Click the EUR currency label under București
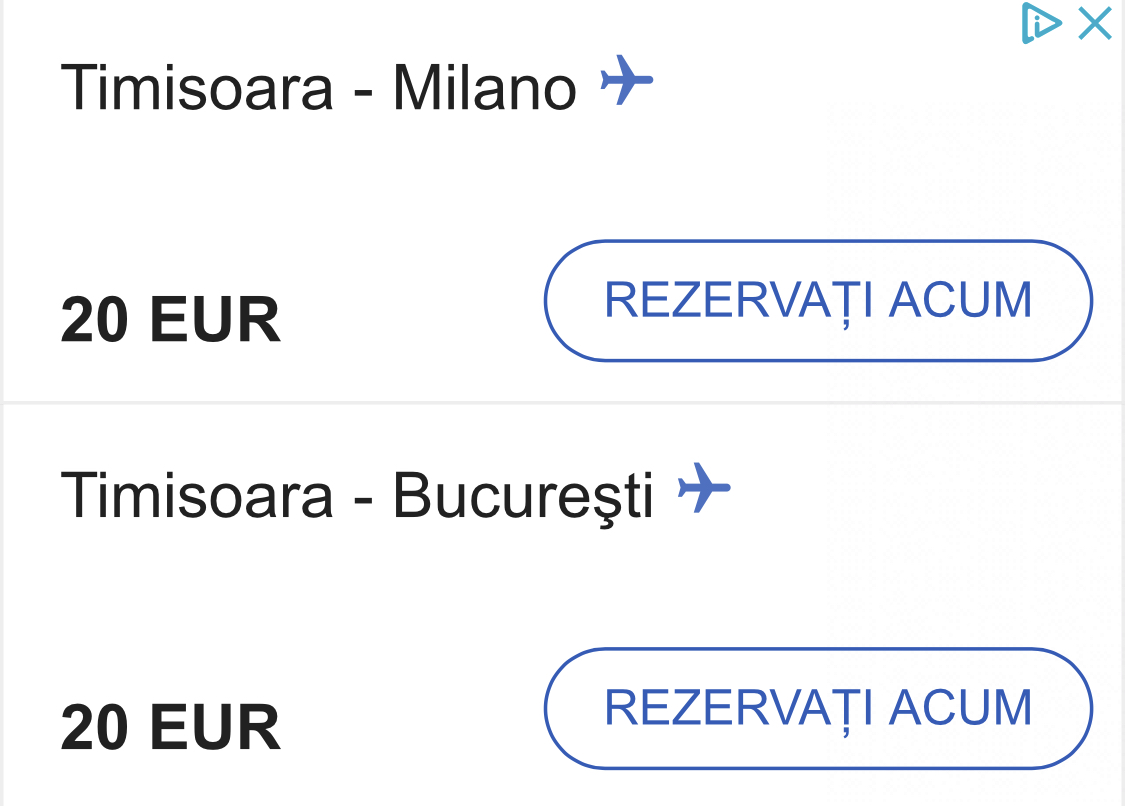Image resolution: width=1125 pixels, height=806 pixels. pyautogui.click(x=215, y=728)
